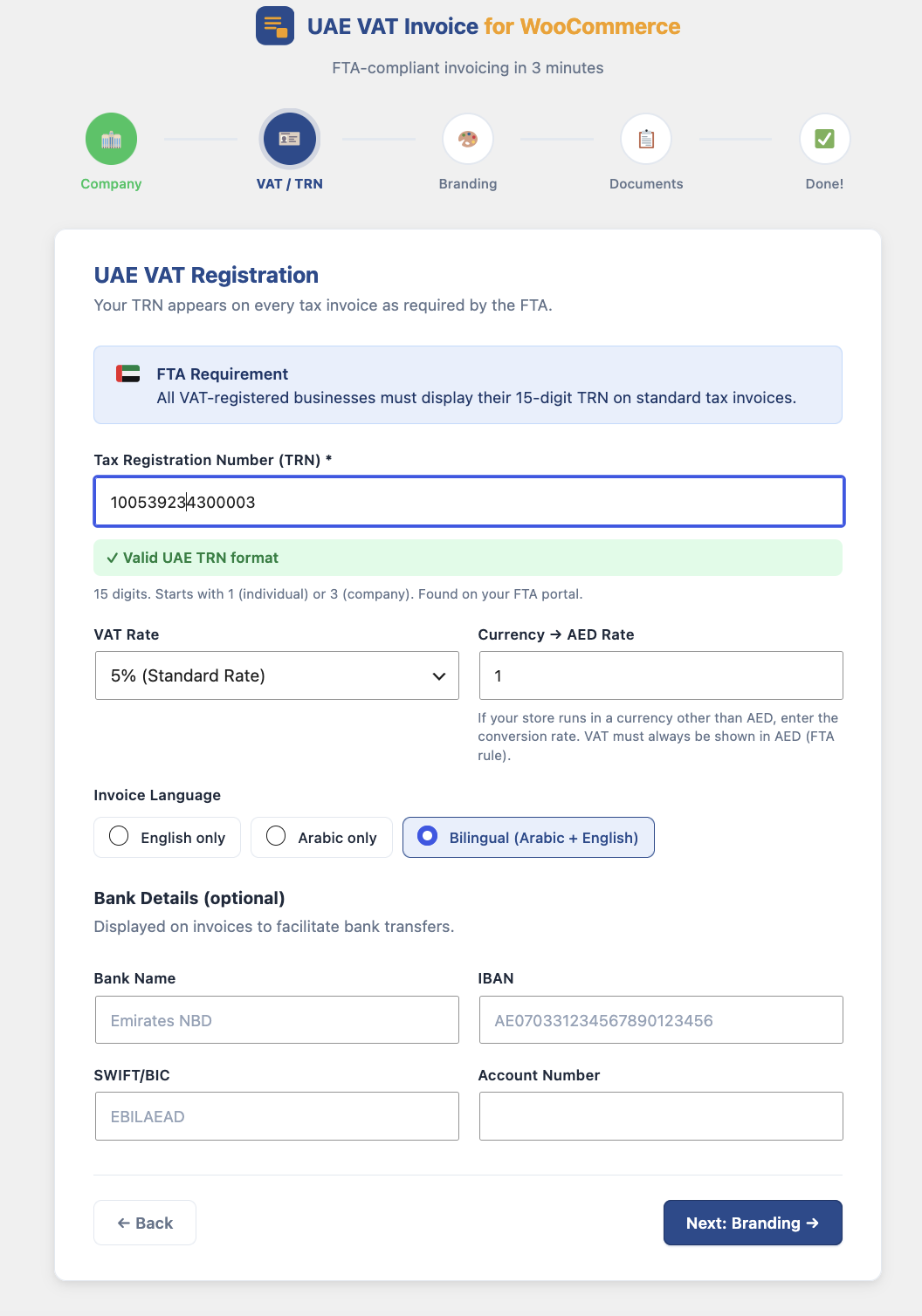The height and width of the screenshot is (1316, 922).
Task: Focus the Bank Name text box
Action: click(277, 1020)
